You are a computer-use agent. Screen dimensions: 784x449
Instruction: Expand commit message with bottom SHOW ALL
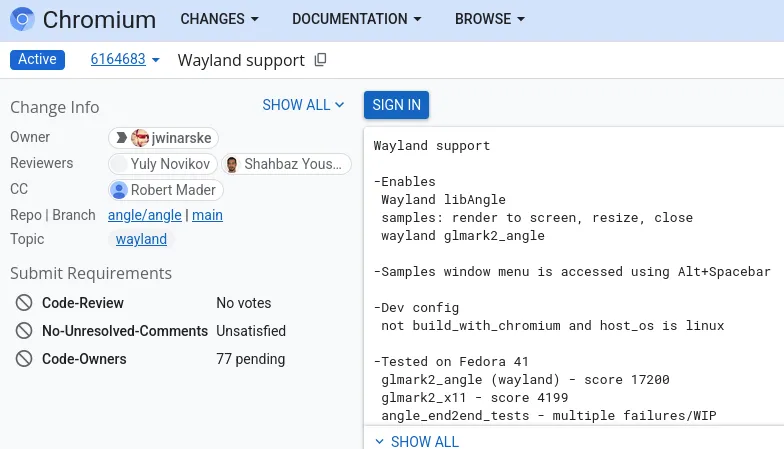(416, 441)
